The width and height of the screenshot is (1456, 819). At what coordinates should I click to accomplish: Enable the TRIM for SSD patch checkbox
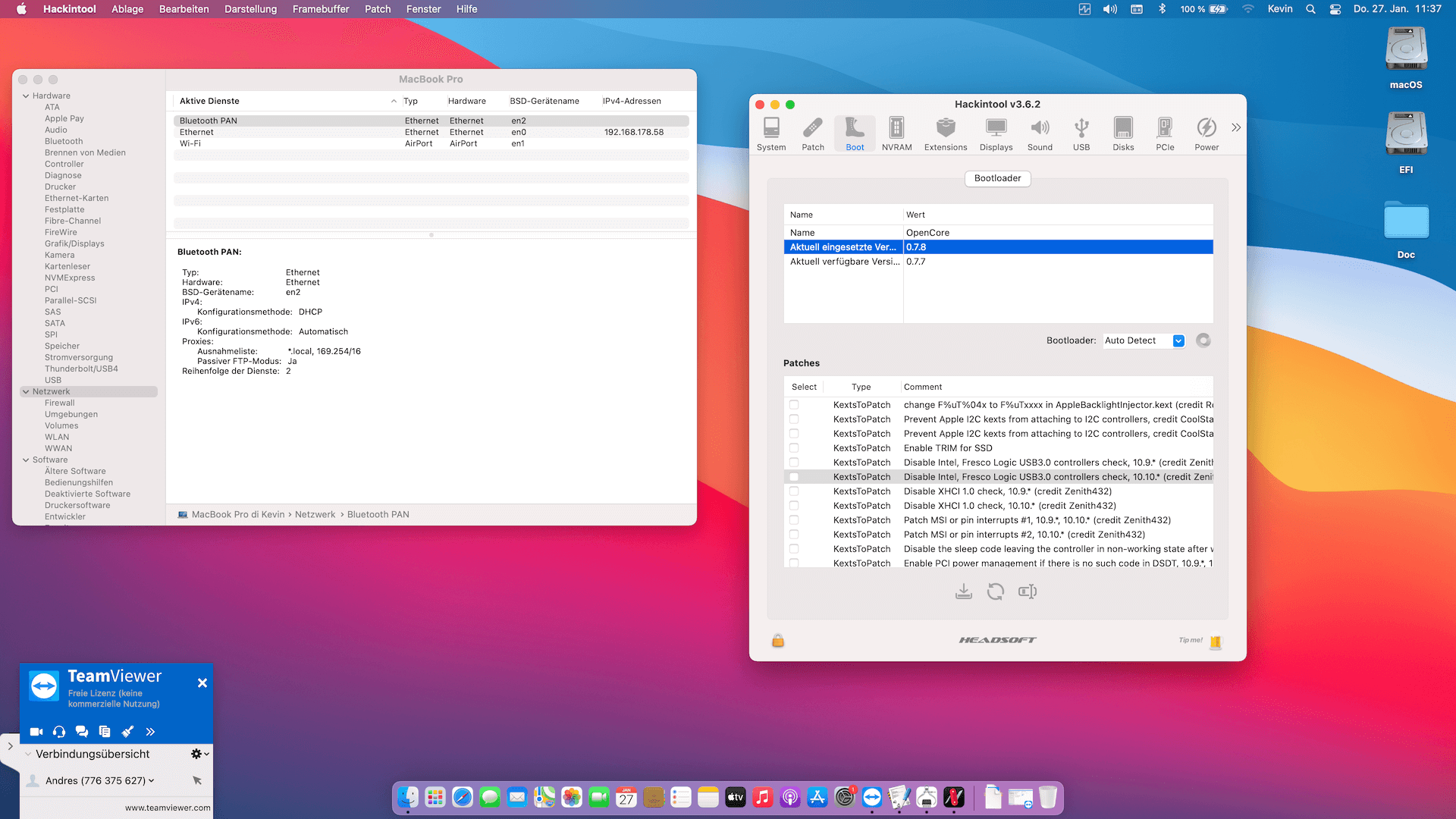[x=794, y=448]
